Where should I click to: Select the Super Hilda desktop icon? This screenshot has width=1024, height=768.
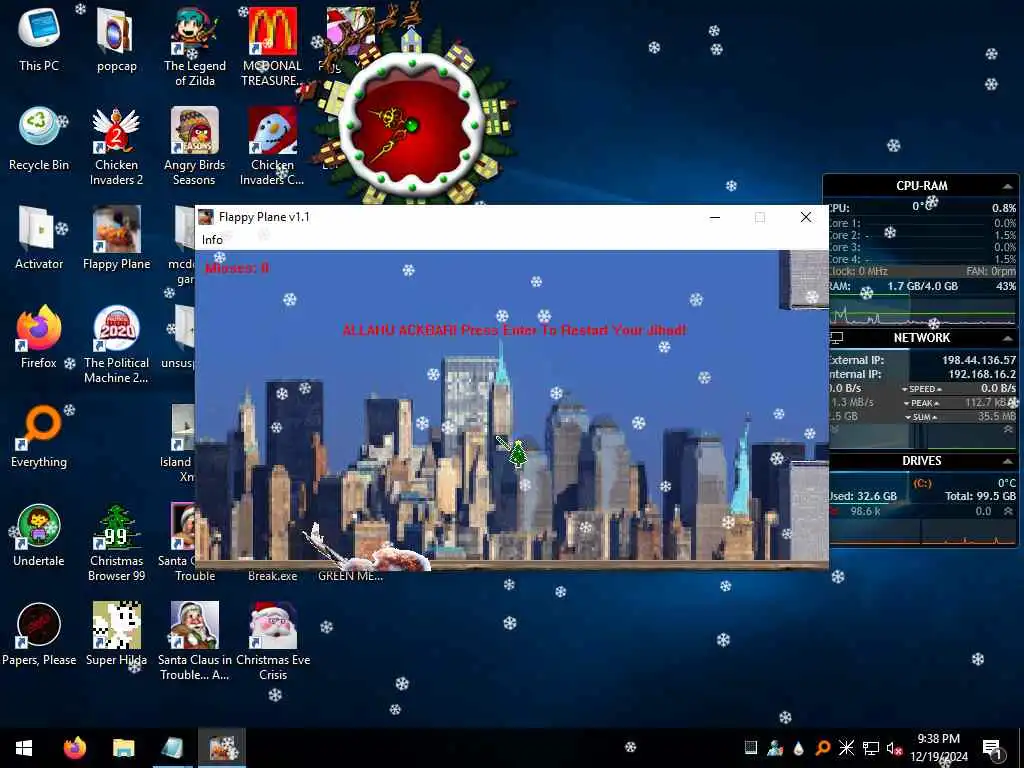tap(116, 635)
